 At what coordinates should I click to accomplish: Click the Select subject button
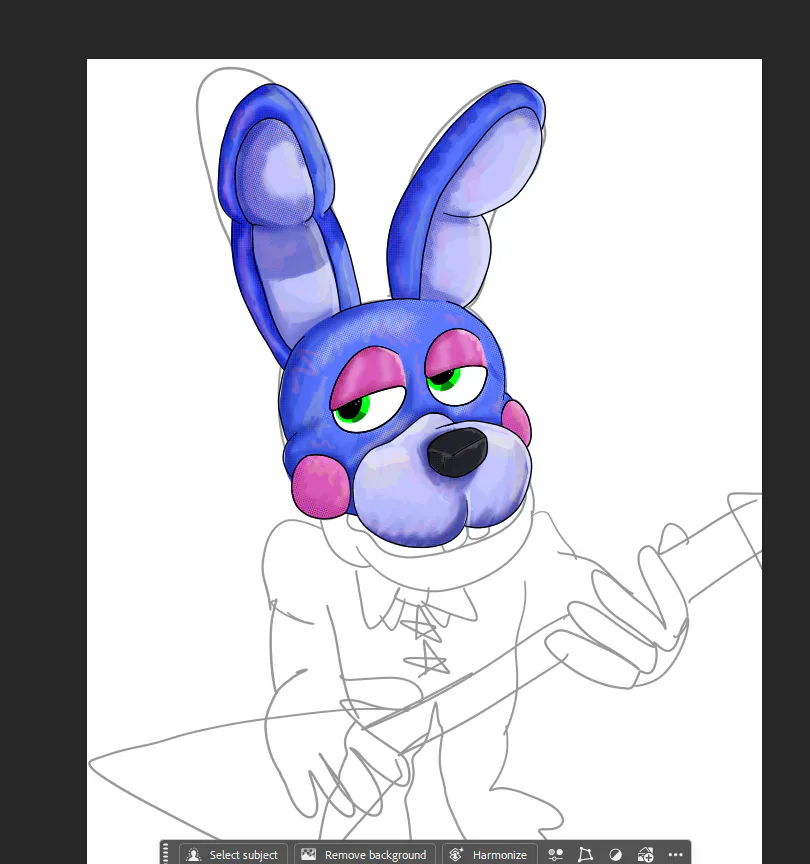click(x=233, y=854)
